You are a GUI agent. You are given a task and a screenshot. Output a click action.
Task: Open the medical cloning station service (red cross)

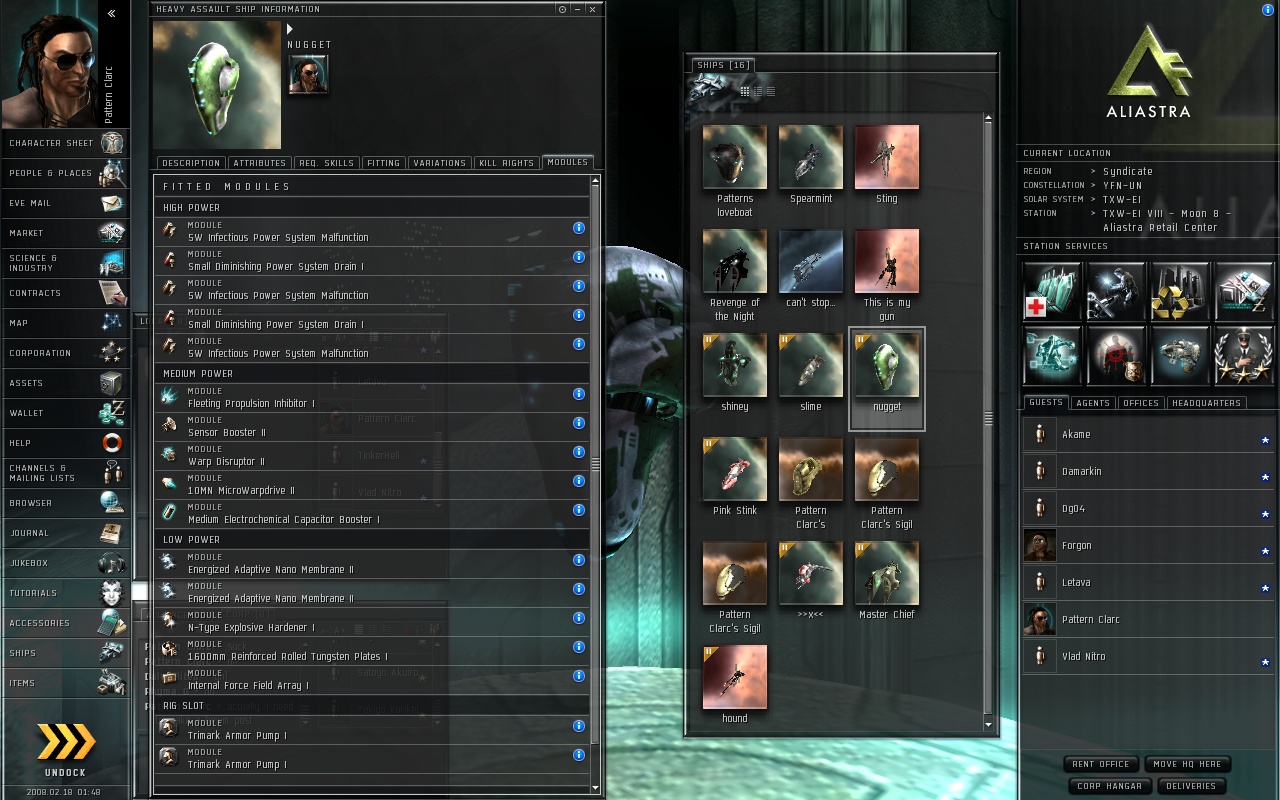click(1052, 291)
